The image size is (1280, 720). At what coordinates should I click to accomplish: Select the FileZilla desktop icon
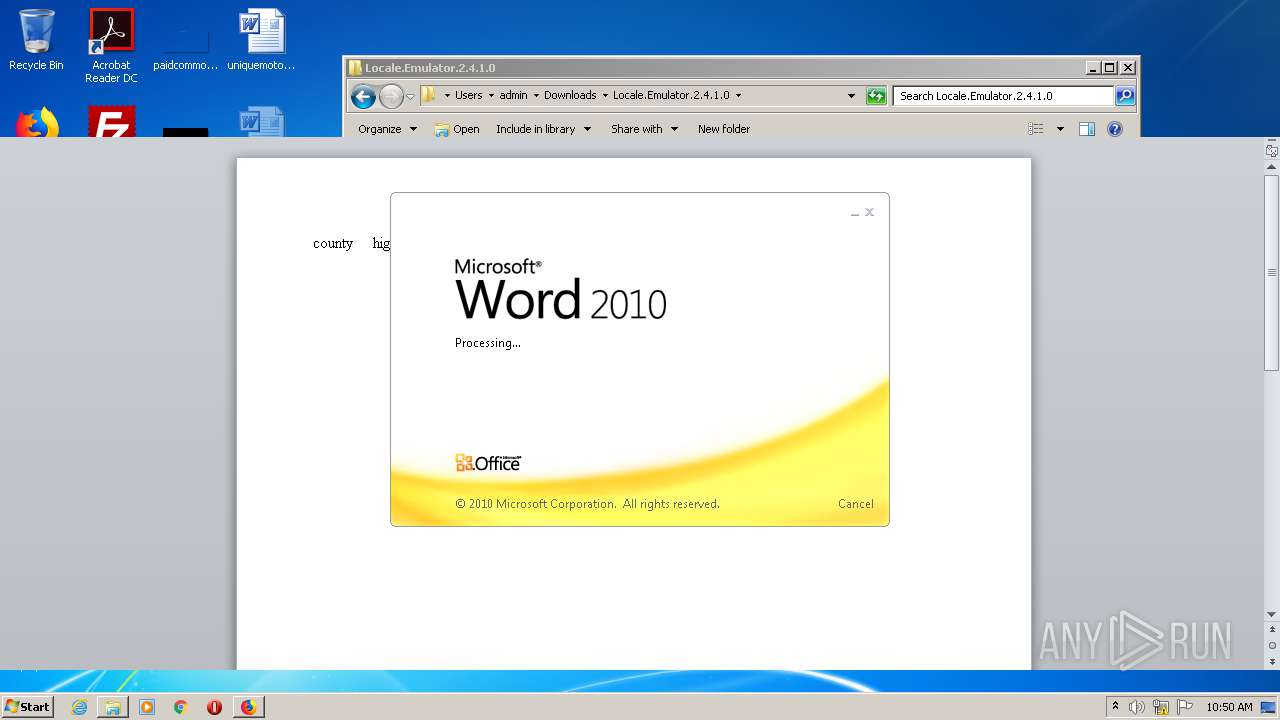tap(111, 122)
